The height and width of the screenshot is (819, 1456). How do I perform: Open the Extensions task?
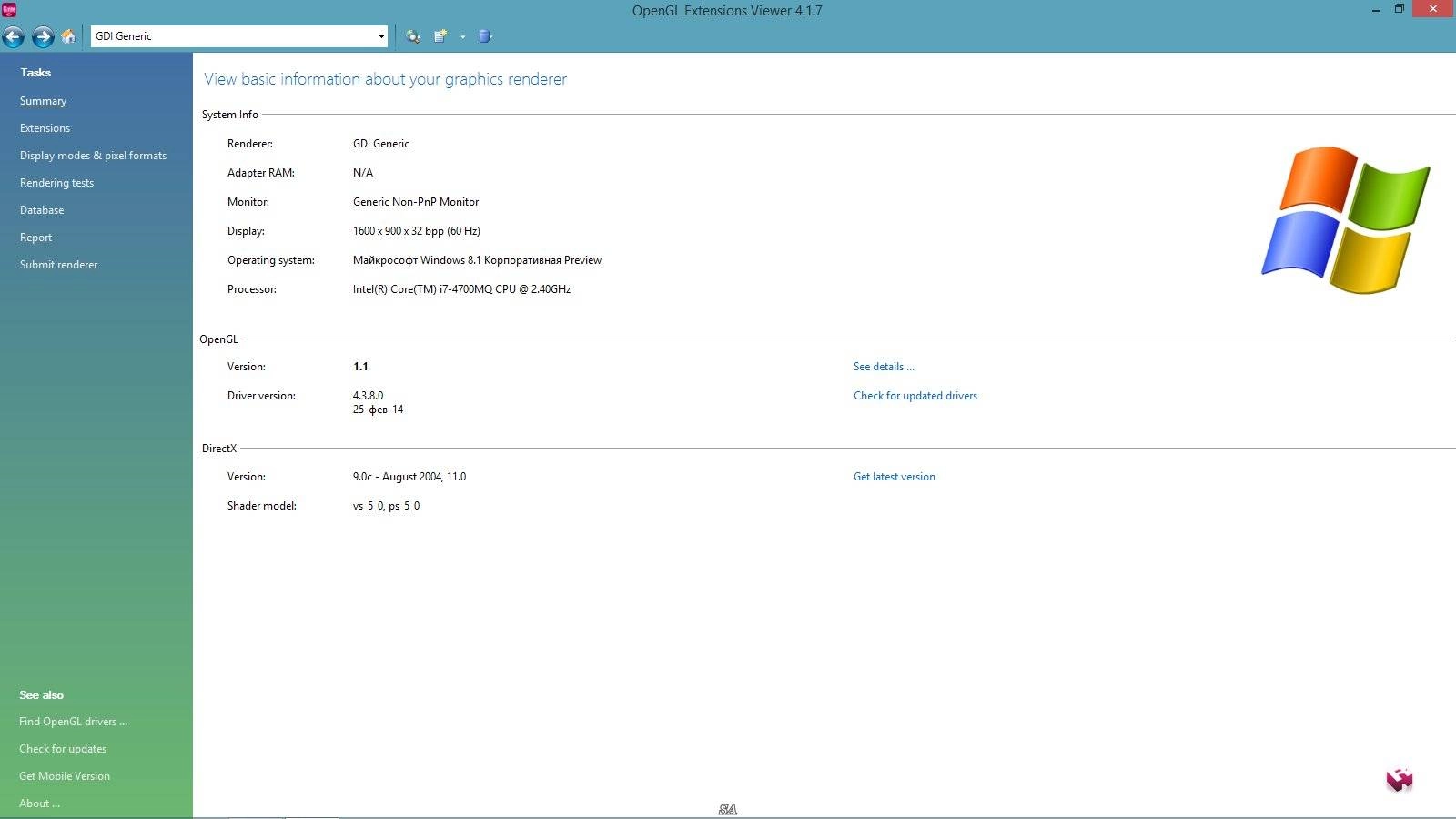(45, 128)
